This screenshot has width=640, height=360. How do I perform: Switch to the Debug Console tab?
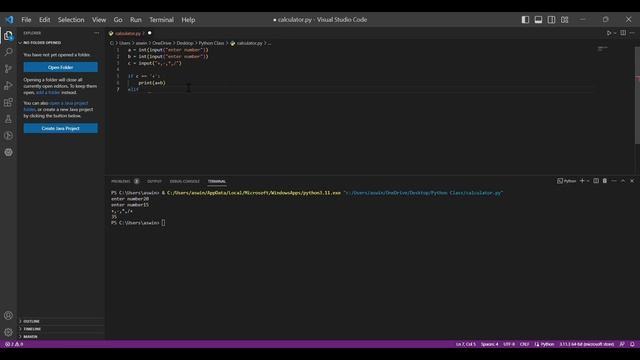tap(184, 181)
